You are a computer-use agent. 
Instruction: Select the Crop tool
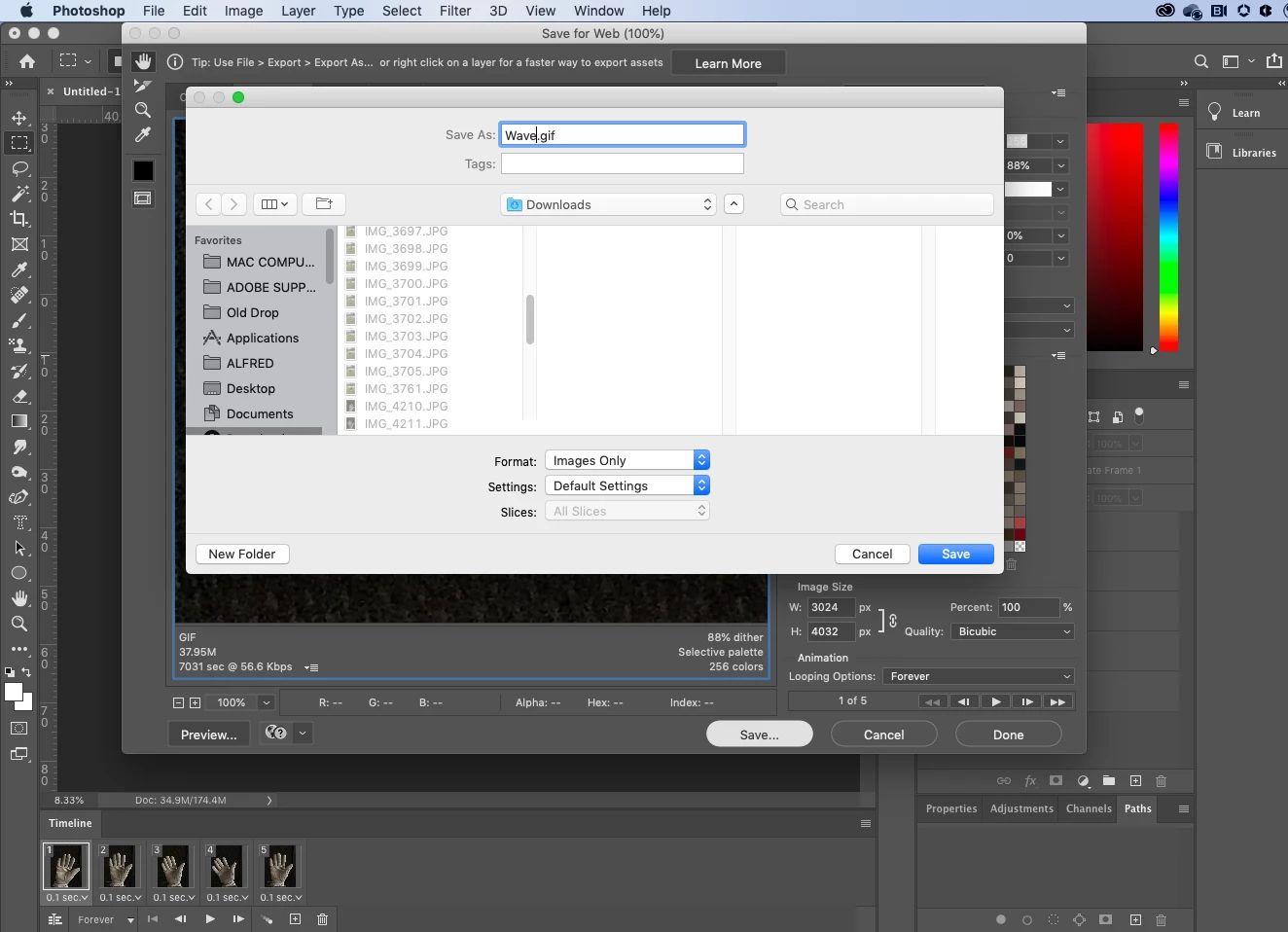[x=19, y=219]
